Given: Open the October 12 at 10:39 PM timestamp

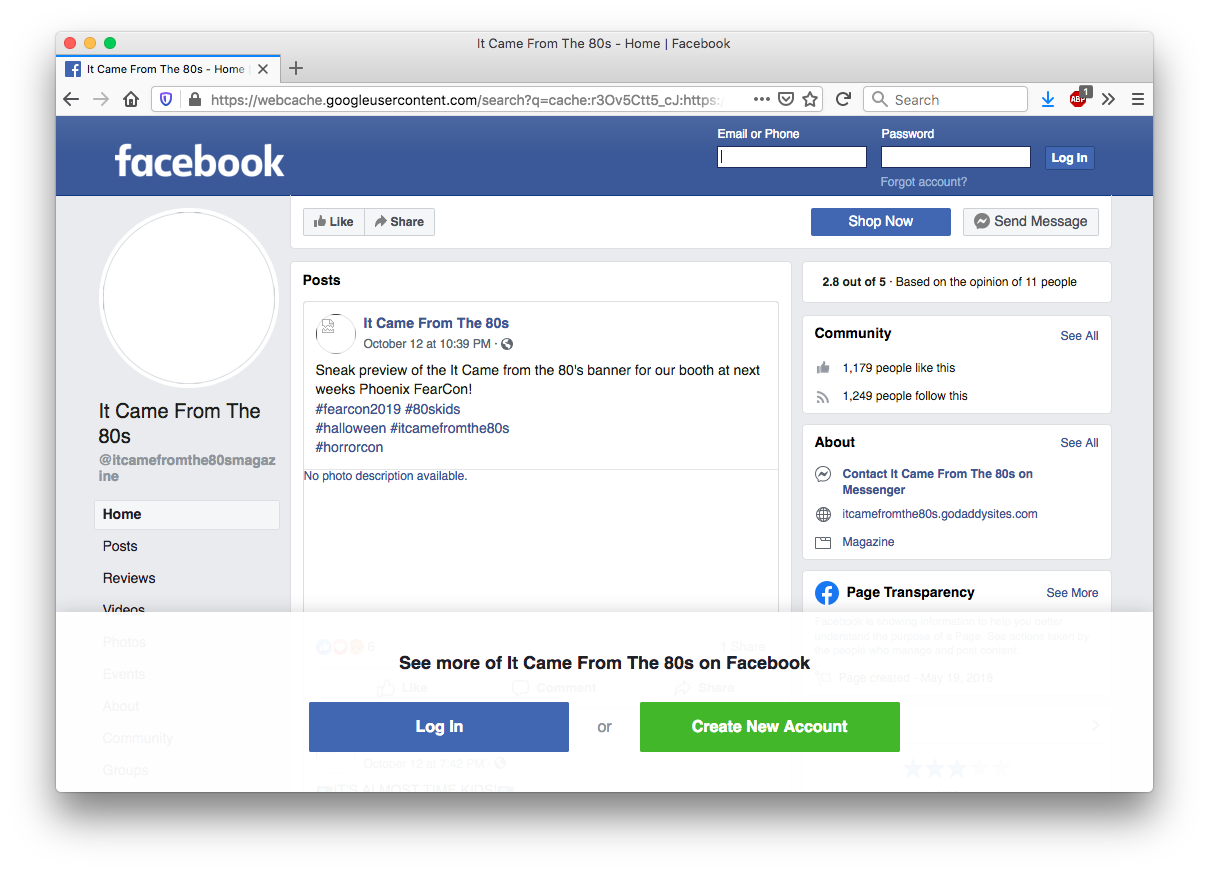Looking at the screenshot, I should click(x=427, y=344).
